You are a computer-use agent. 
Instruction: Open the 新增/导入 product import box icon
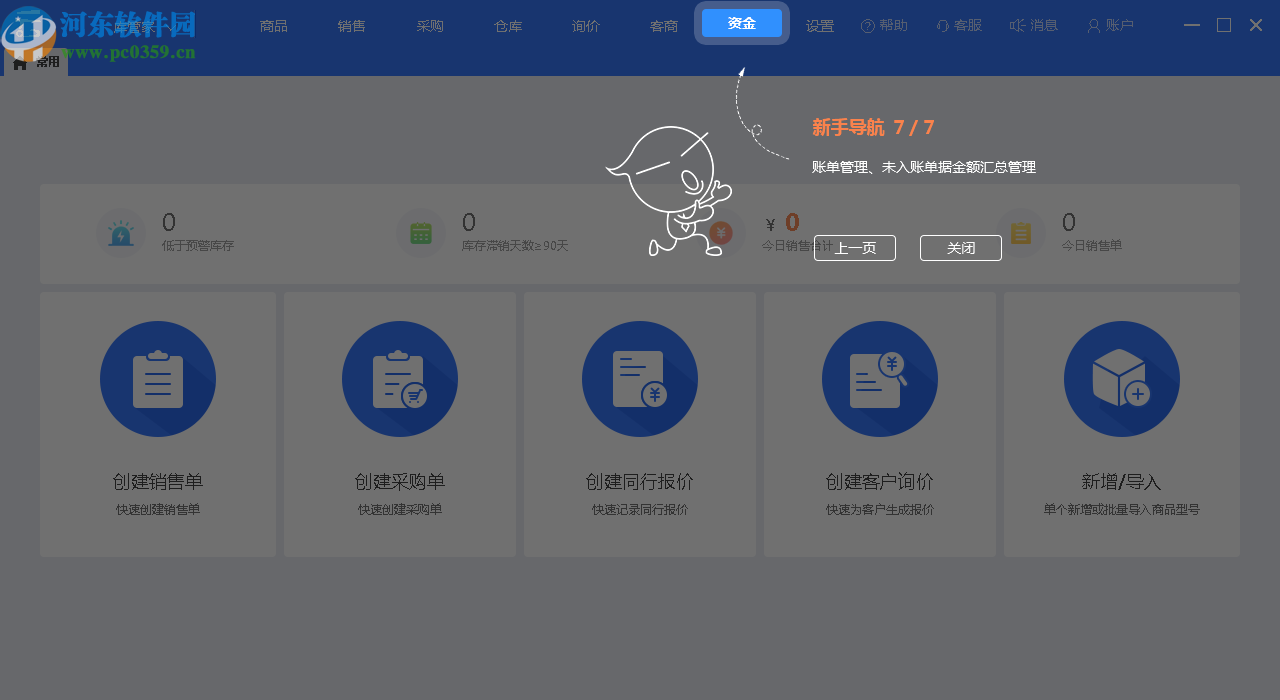1121,379
